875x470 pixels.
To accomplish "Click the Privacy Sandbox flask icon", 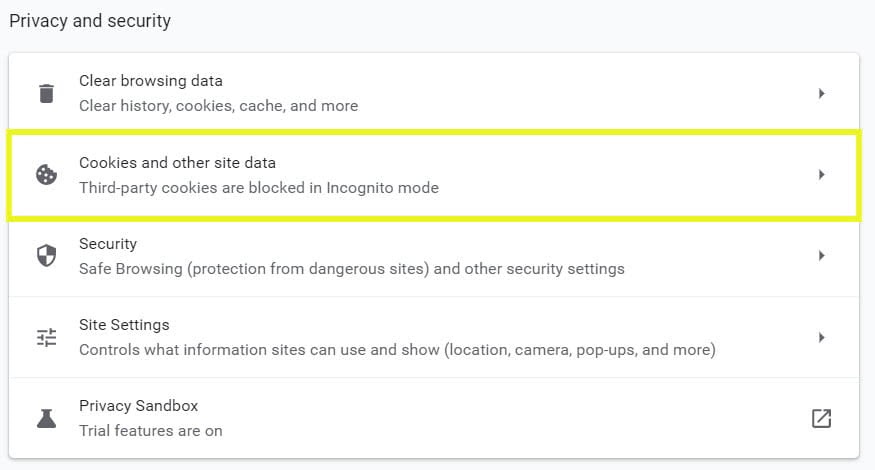I will click(46, 419).
